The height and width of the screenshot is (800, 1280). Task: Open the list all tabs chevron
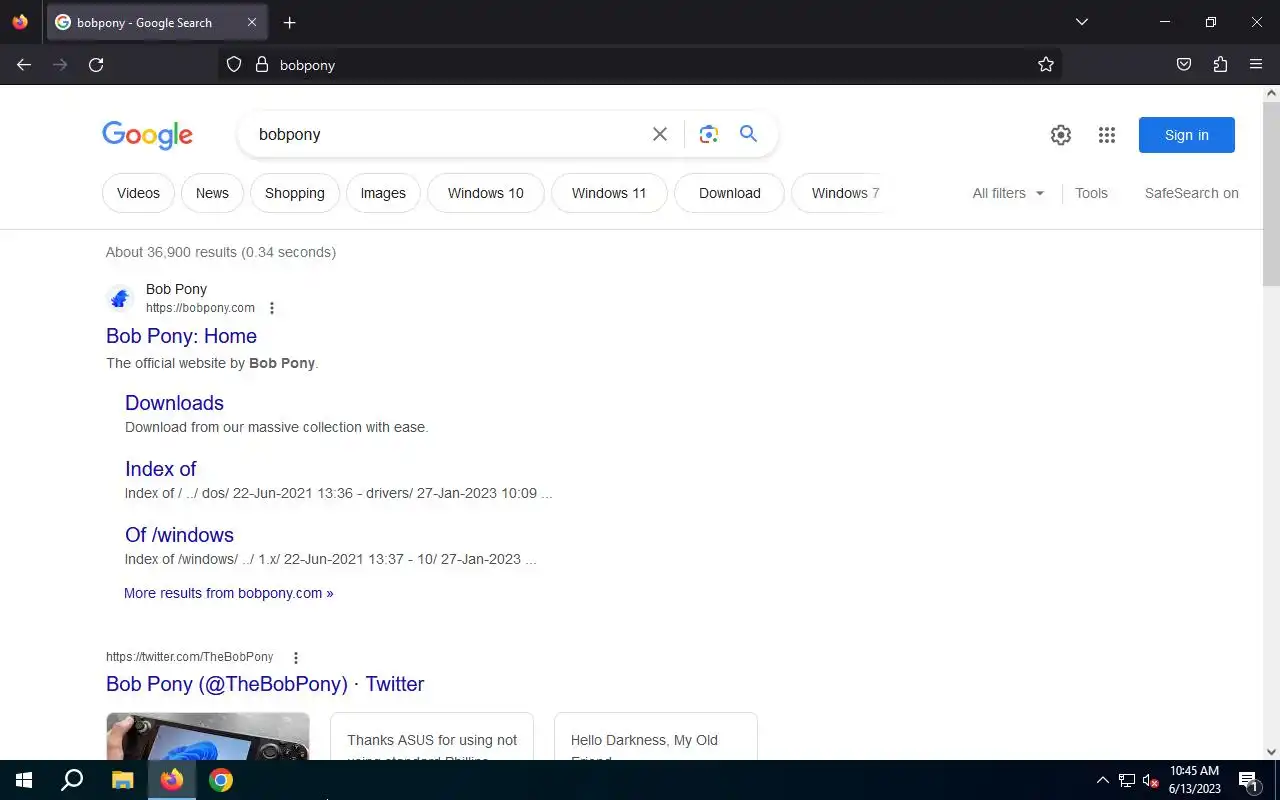(x=1081, y=22)
